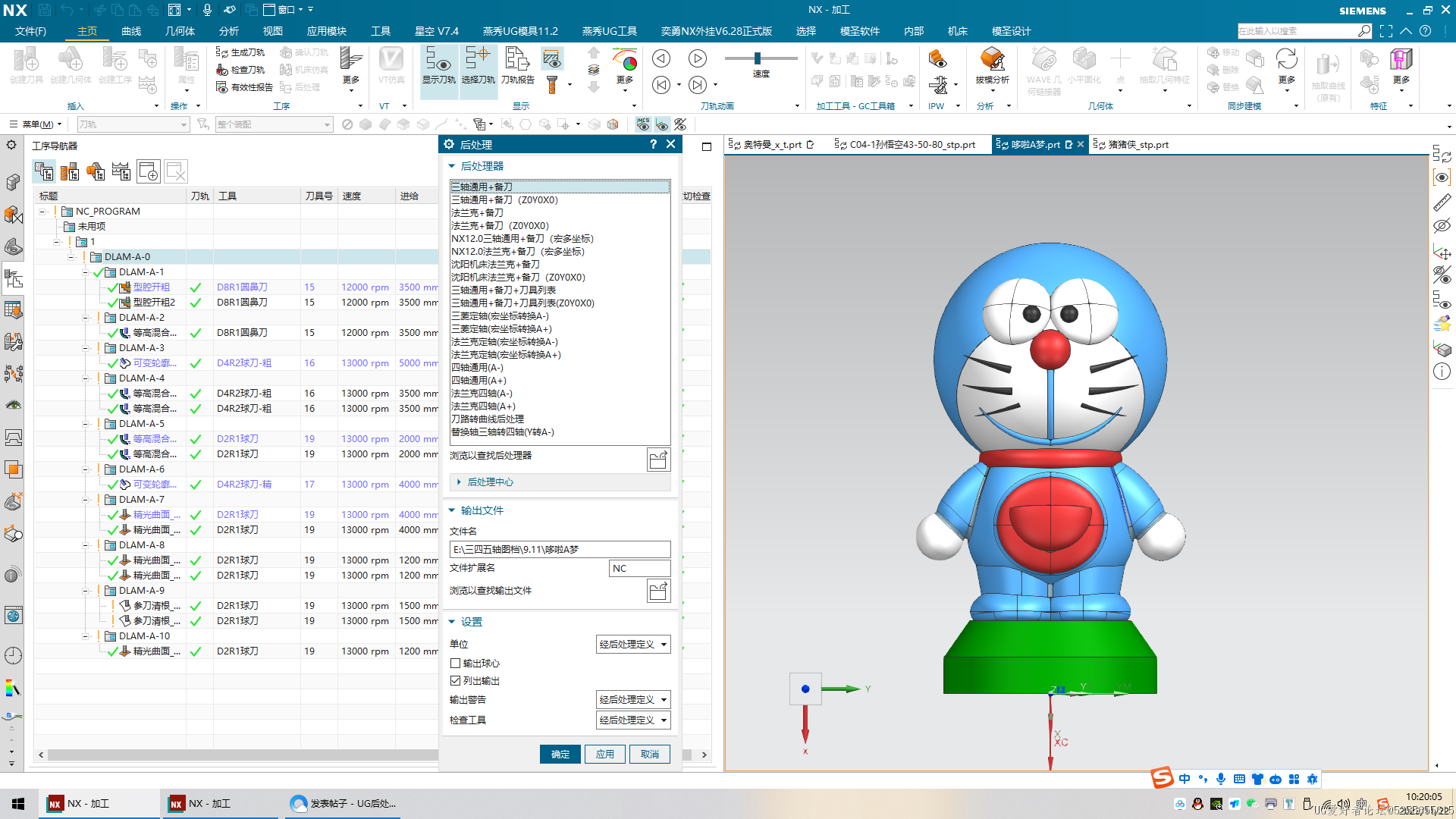Switch to the 发表帖子 browser taskbar window
Screen dimensions: 1456x819
(x=343, y=804)
